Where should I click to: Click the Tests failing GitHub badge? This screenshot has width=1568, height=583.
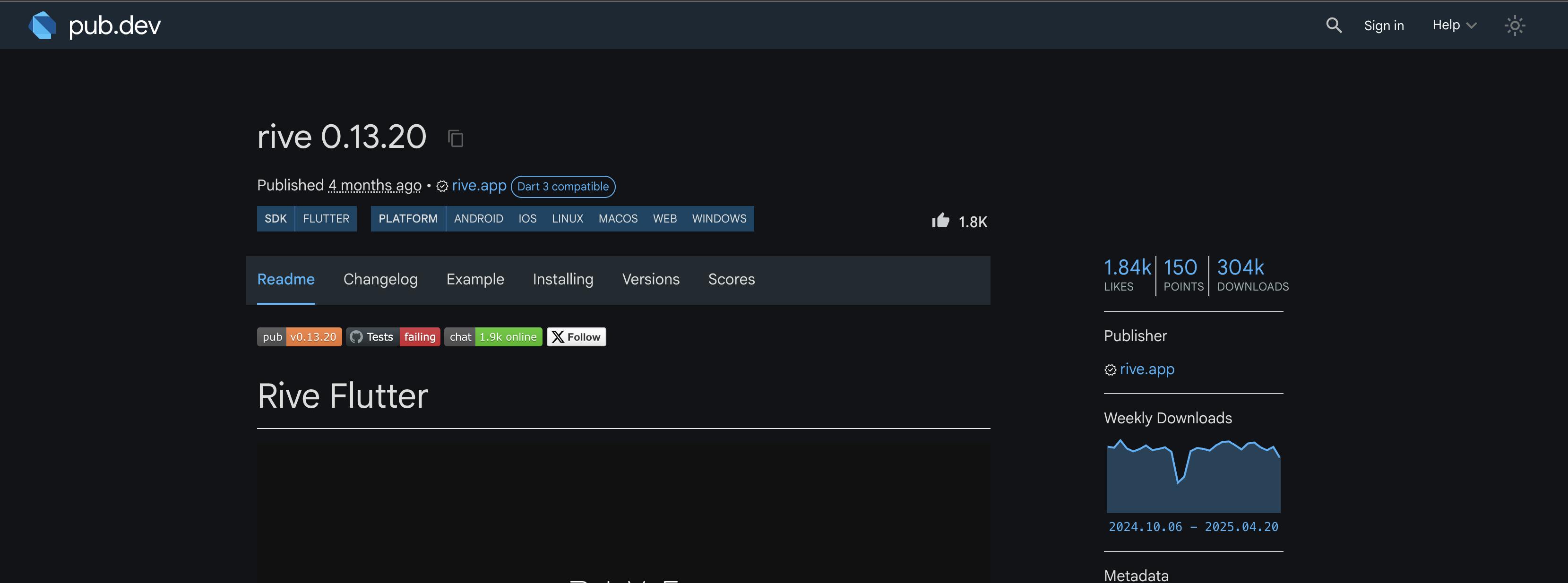click(x=393, y=336)
